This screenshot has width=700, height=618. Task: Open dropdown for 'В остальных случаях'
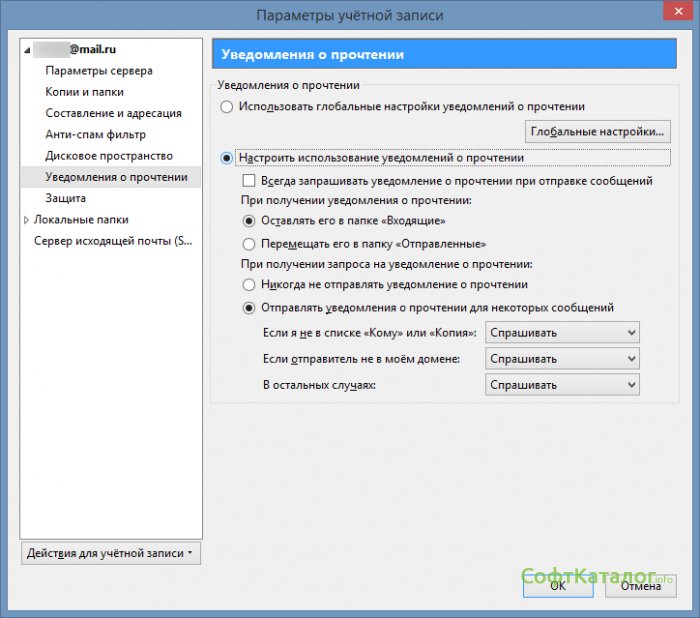[x=562, y=385]
